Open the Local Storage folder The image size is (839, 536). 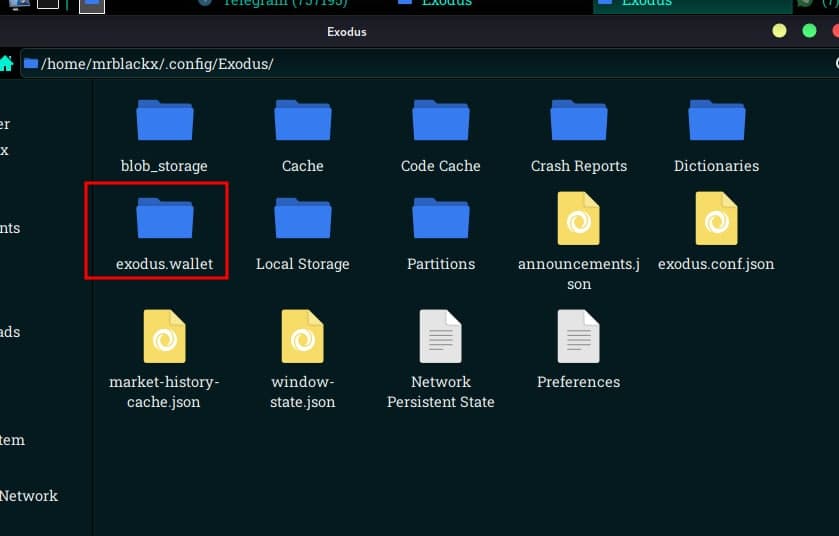pos(302,219)
